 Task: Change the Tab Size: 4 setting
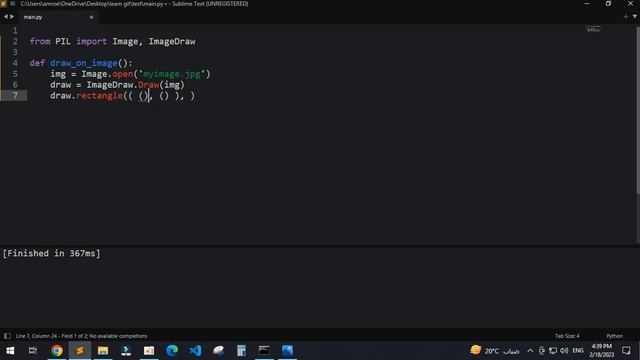tap(567, 336)
